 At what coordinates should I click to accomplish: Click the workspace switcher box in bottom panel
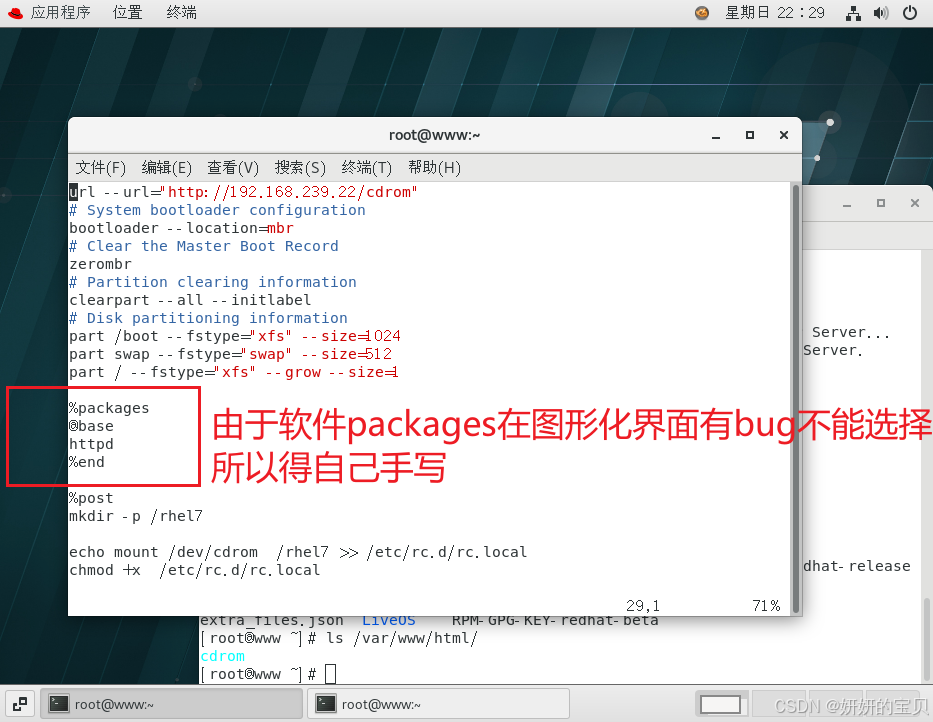(x=720, y=705)
